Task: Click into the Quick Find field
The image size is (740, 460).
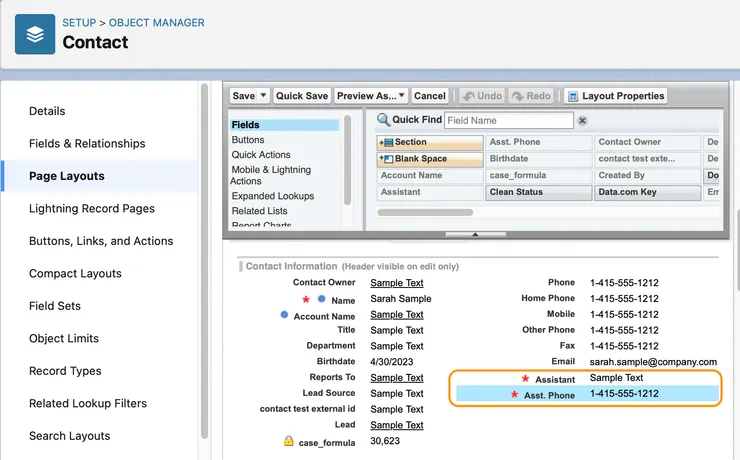Action: coord(508,120)
